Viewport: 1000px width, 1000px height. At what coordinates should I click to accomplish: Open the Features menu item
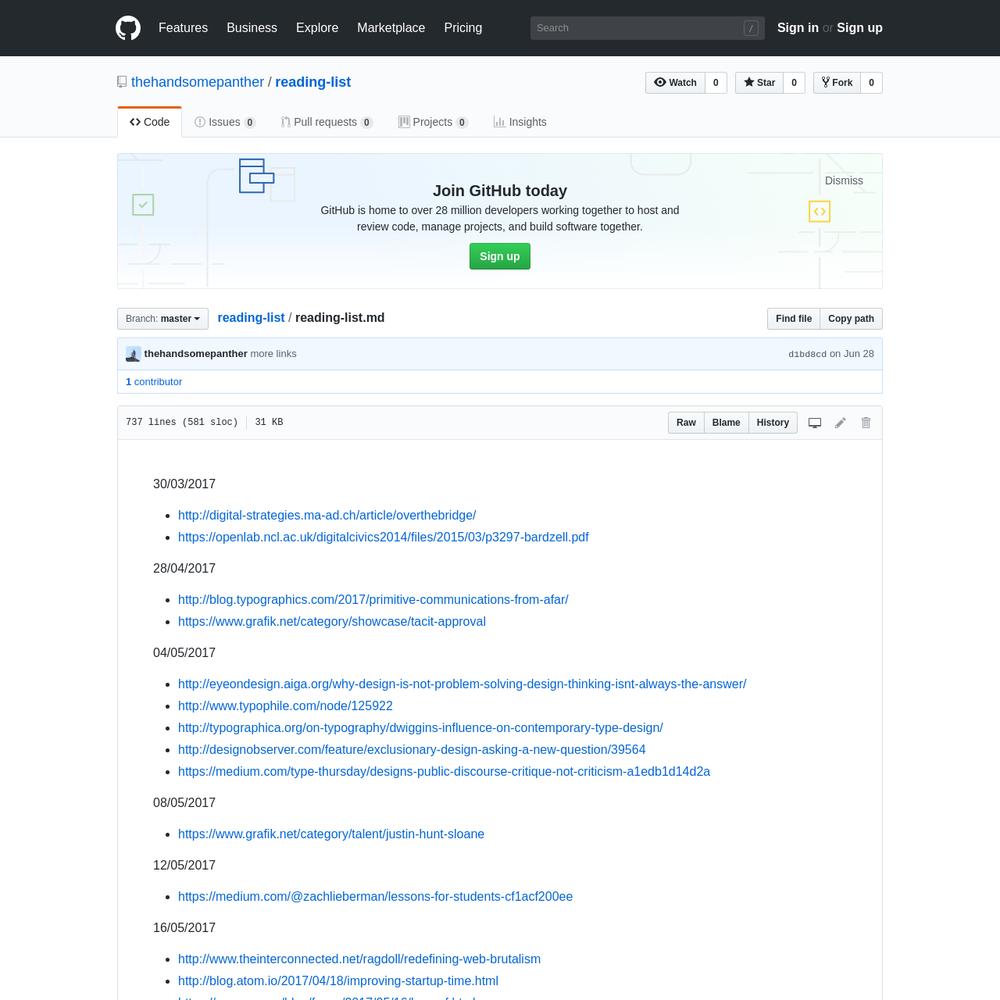183,28
